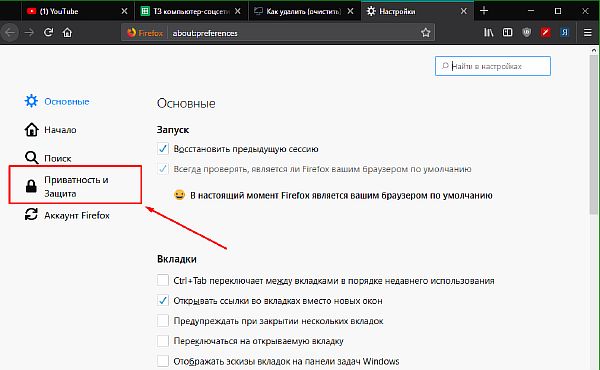Click the Yandex extension icon
This screenshot has width=600, height=370.
(x=564, y=33)
